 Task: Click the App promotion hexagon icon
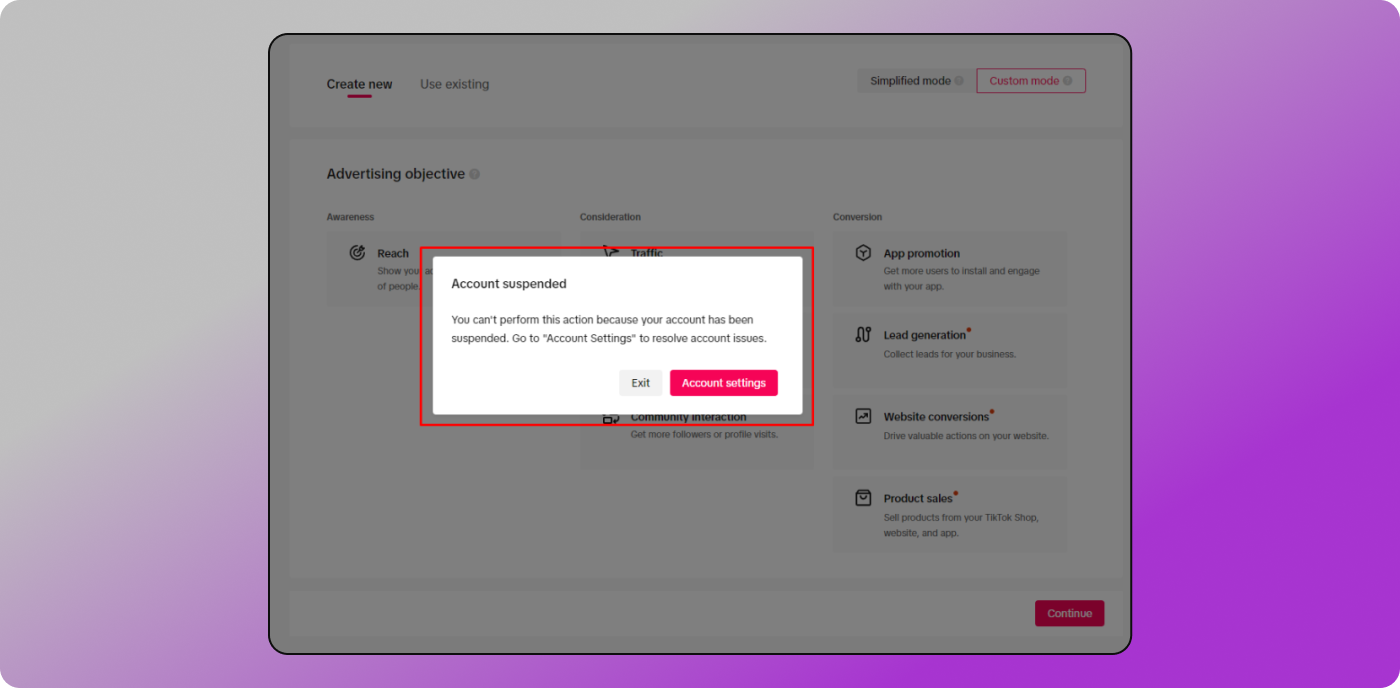(x=863, y=253)
